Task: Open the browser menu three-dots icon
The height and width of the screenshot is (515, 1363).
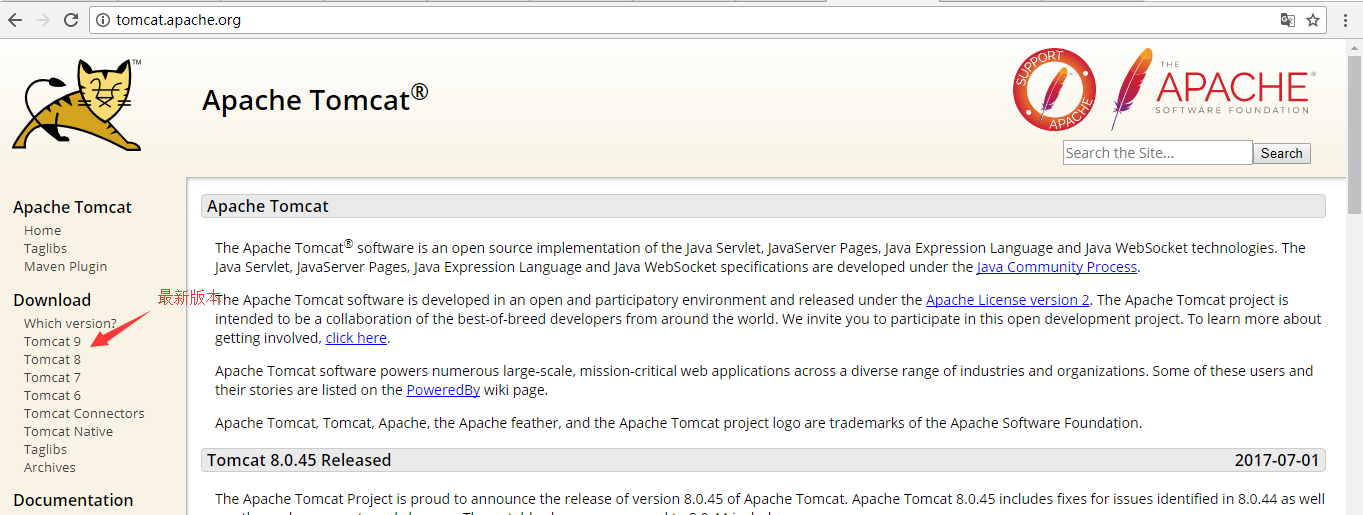Action: point(1345,20)
